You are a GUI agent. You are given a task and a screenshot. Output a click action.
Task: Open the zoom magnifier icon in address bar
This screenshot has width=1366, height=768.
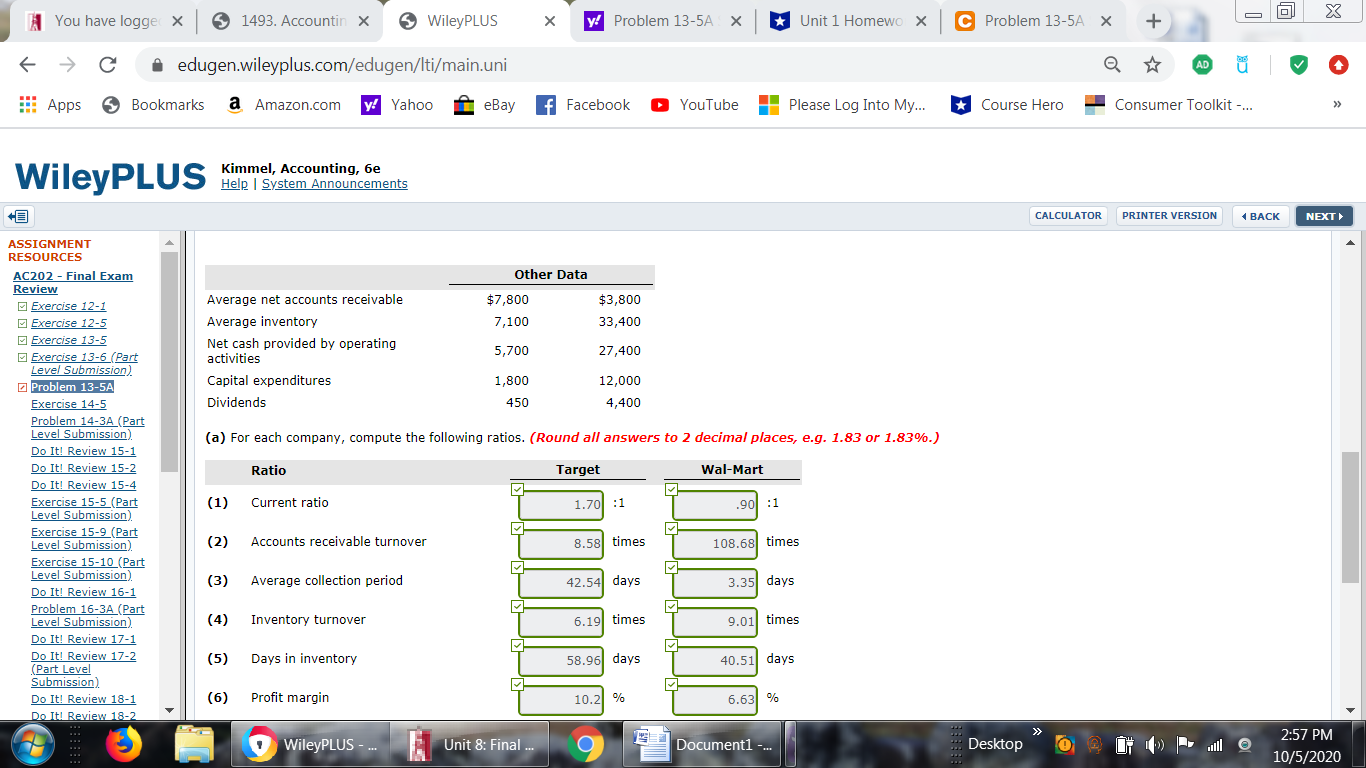pyautogui.click(x=1112, y=65)
